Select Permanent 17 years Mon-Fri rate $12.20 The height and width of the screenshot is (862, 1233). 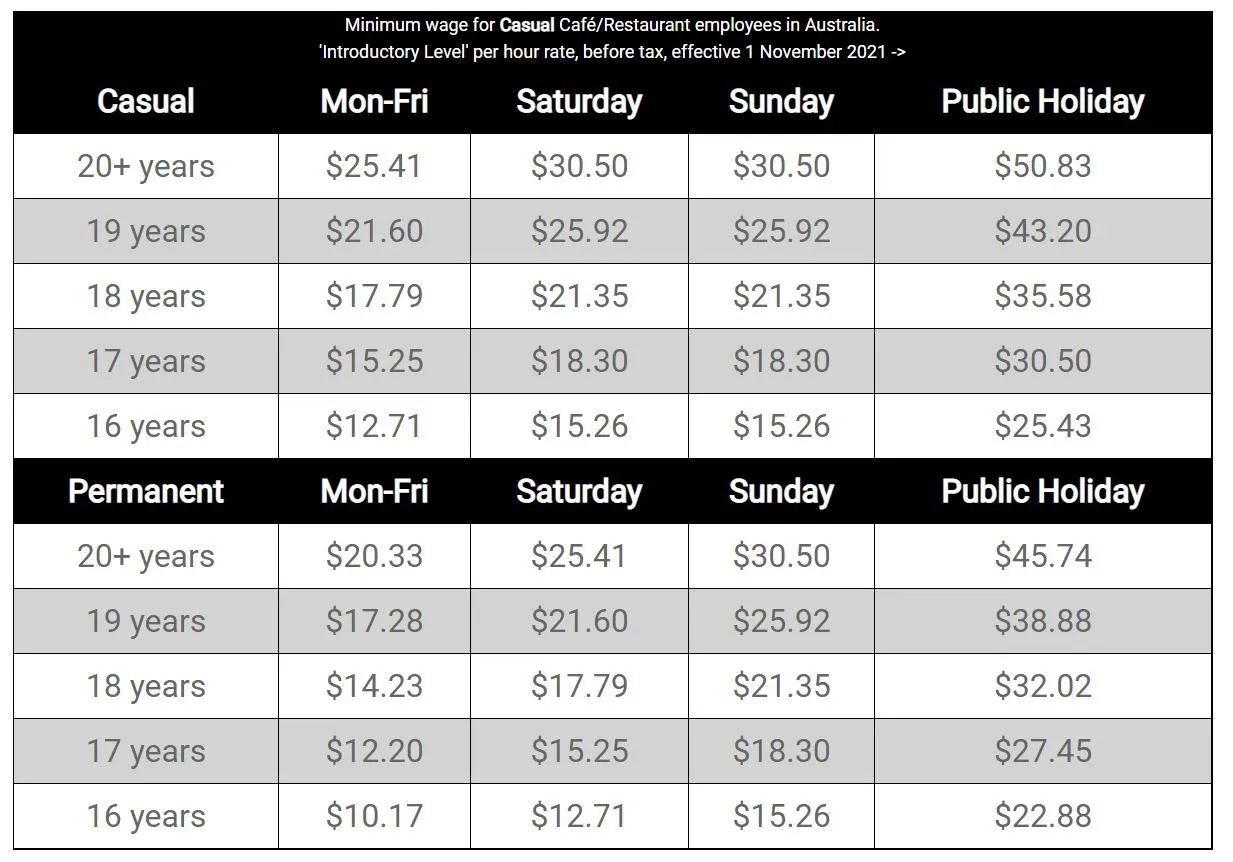(x=374, y=751)
